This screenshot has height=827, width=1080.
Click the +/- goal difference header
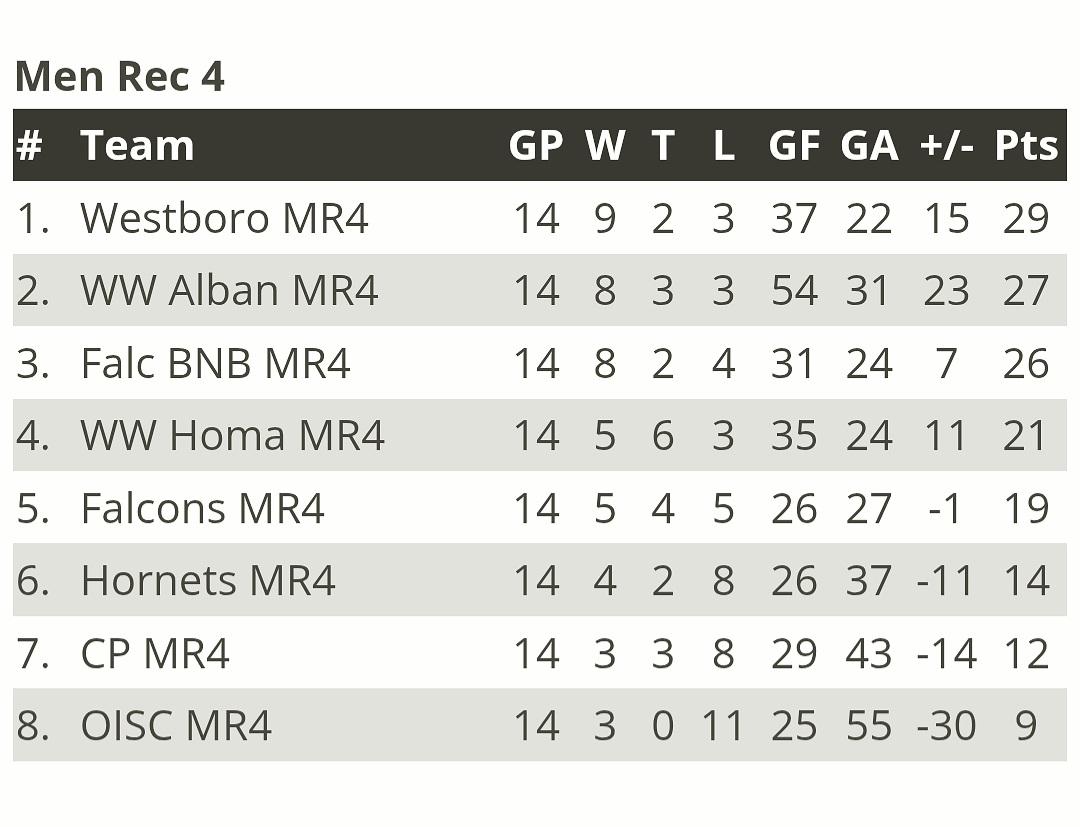tap(946, 146)
